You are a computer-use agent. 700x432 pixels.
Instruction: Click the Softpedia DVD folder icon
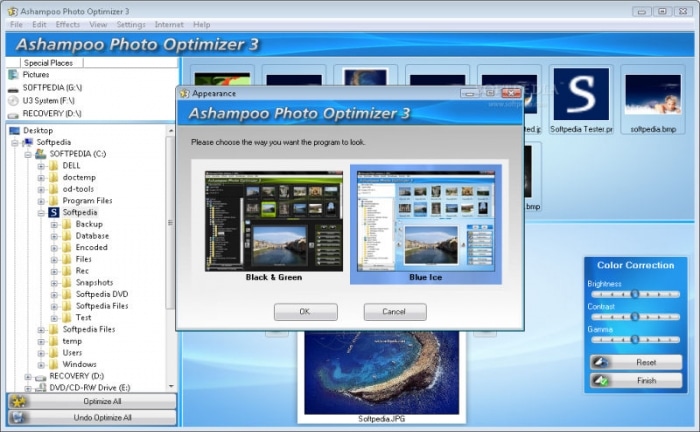point(67,294)
